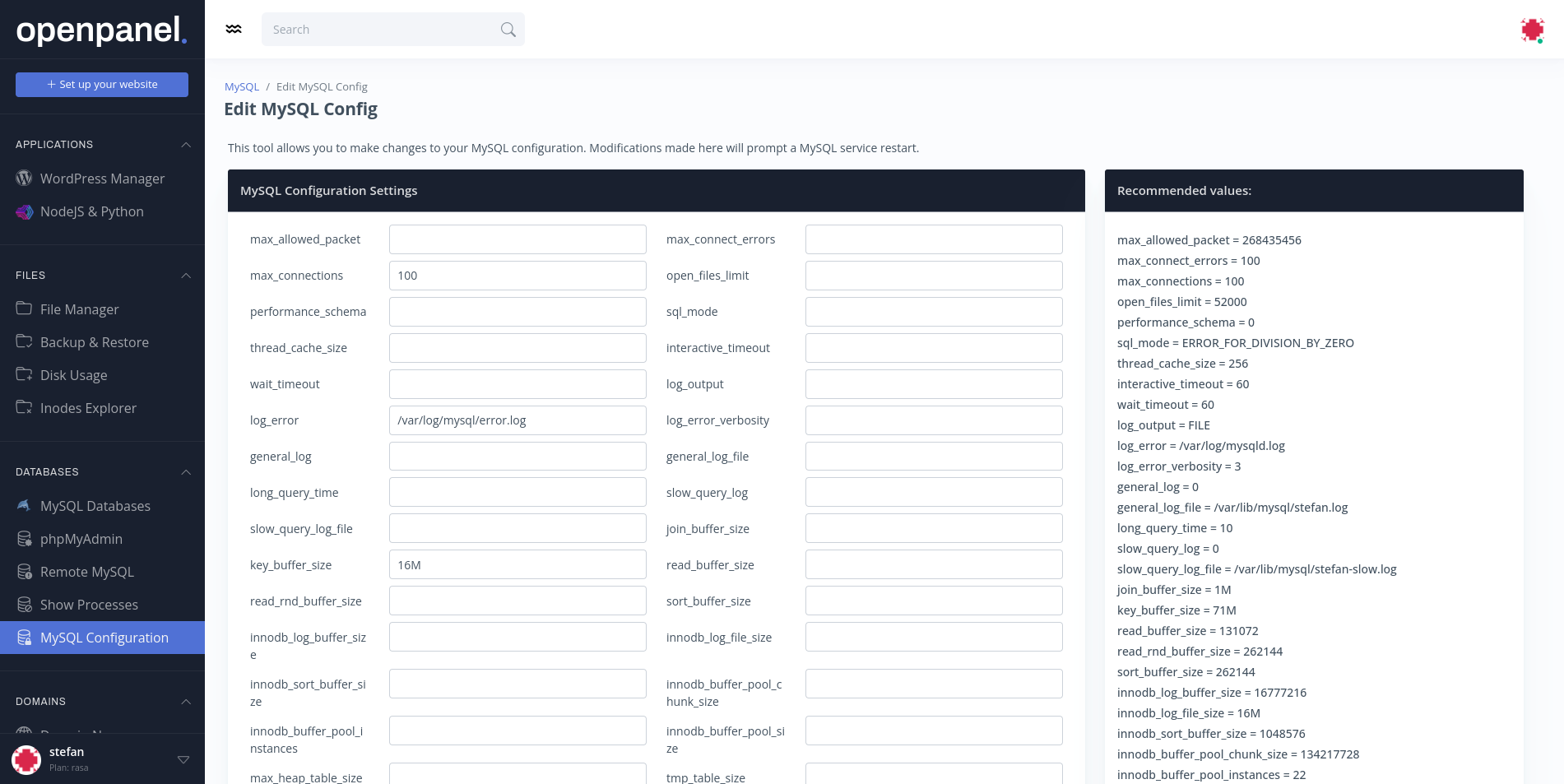Screen dimensions: 1564x784
Task: Click the WordPress Manager icon
Action: point(24,178)
